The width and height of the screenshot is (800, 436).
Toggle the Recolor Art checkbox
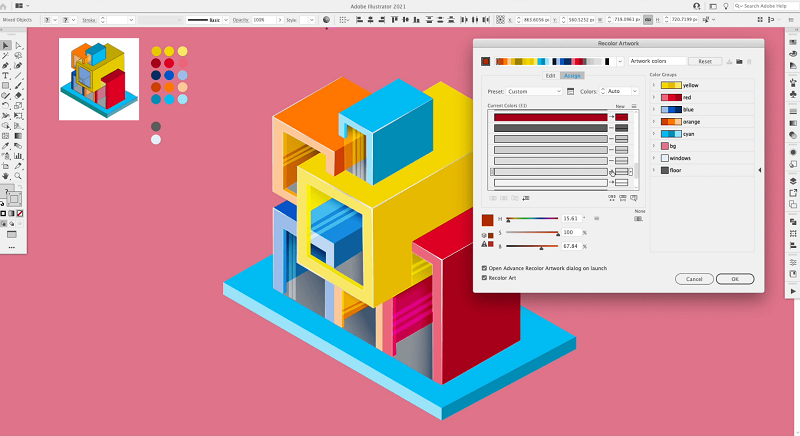[x=485, y=278]
